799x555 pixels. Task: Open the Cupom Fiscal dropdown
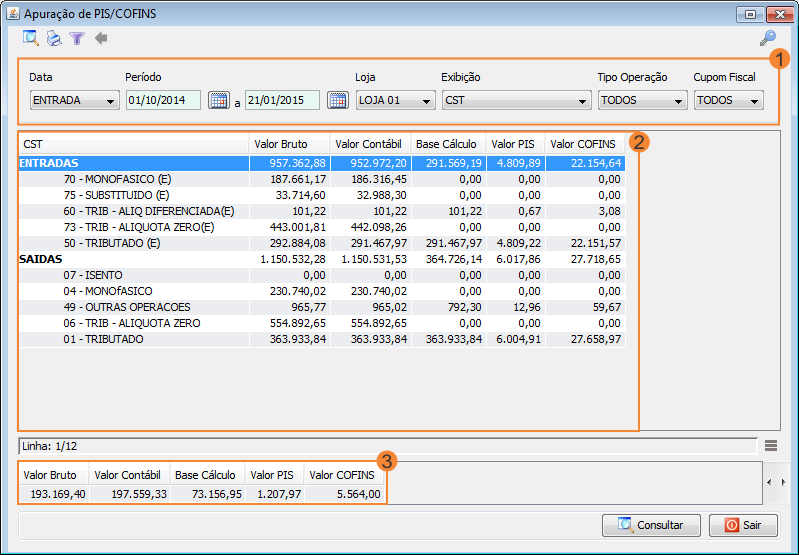(x=729, y=100)
